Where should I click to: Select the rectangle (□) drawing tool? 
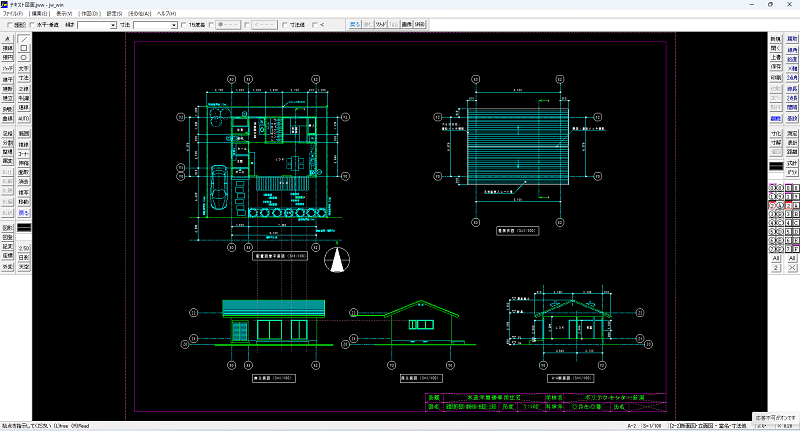[23, 48]
